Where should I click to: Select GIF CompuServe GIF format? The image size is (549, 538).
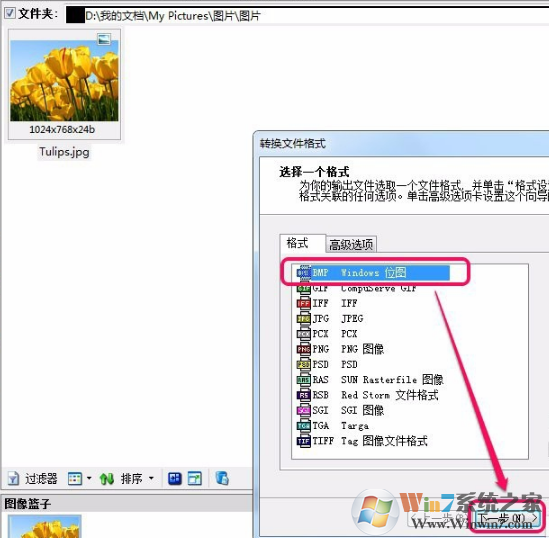356,288
